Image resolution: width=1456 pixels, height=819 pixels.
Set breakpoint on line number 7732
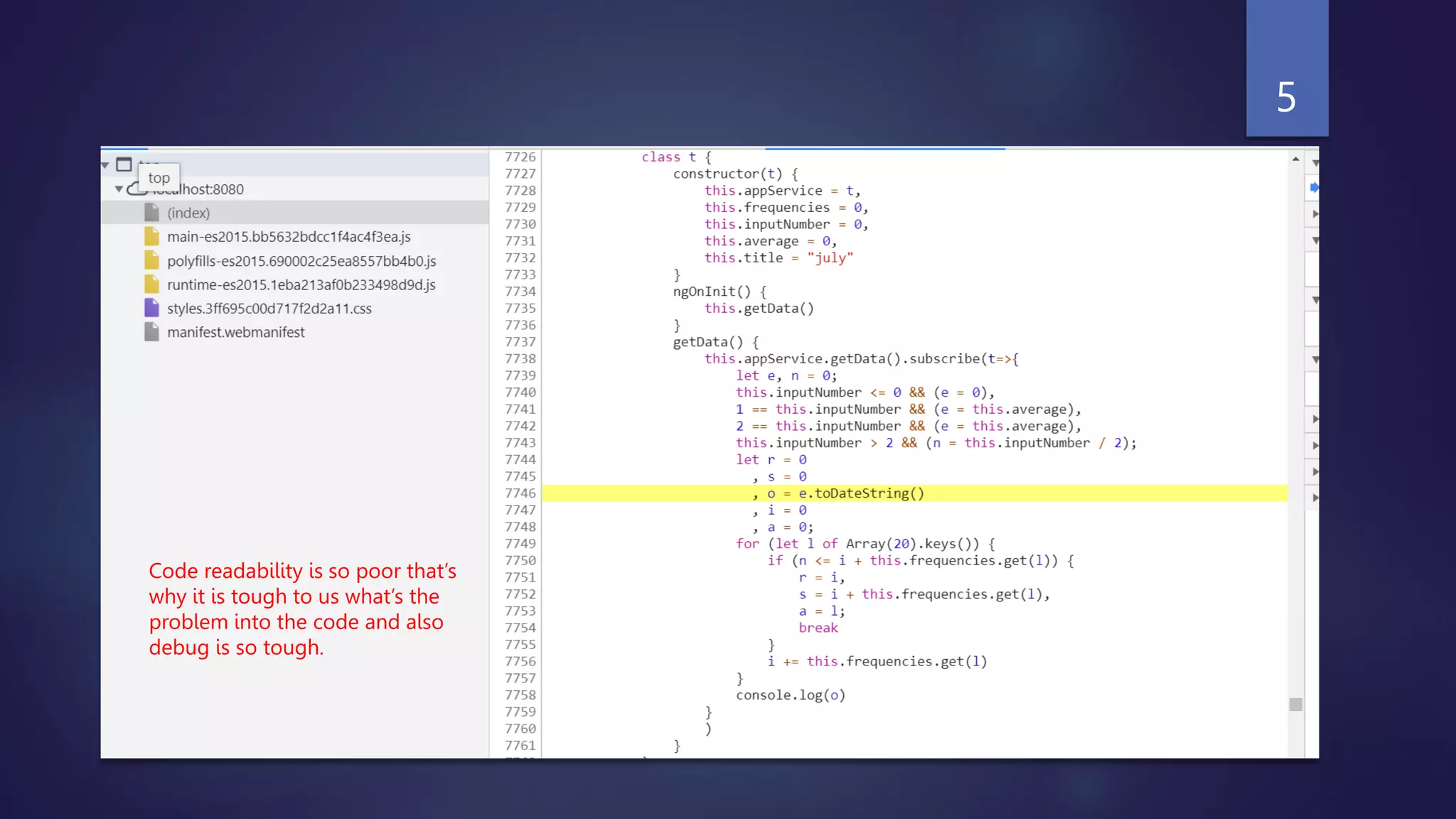tap(520, 257)
